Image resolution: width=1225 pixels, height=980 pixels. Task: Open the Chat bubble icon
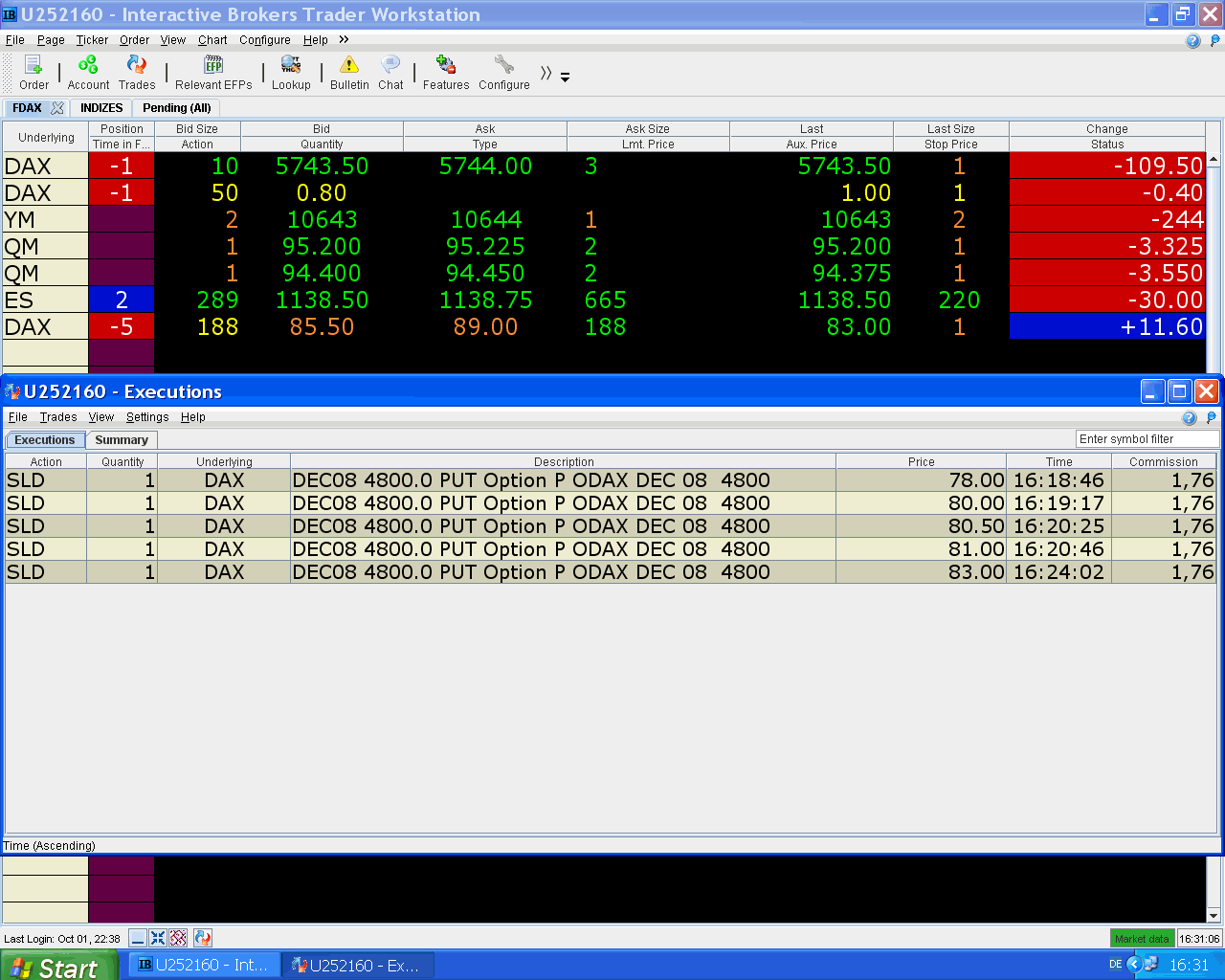point(390,72)
